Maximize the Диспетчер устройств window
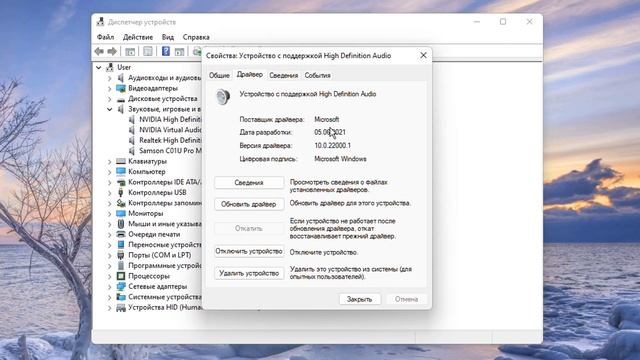This screenshot has width=640, height=360. click(x=503, y=22)
